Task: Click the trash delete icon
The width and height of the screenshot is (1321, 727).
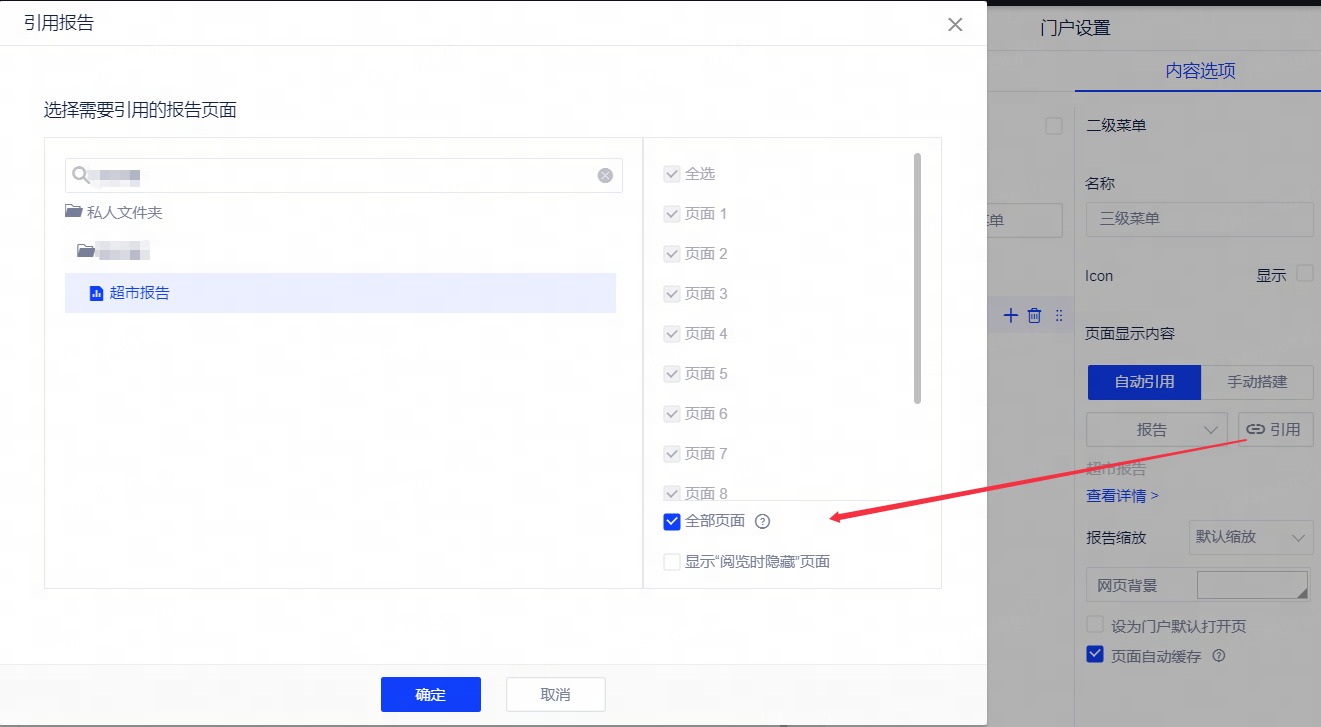Action: coord(1034,315)
